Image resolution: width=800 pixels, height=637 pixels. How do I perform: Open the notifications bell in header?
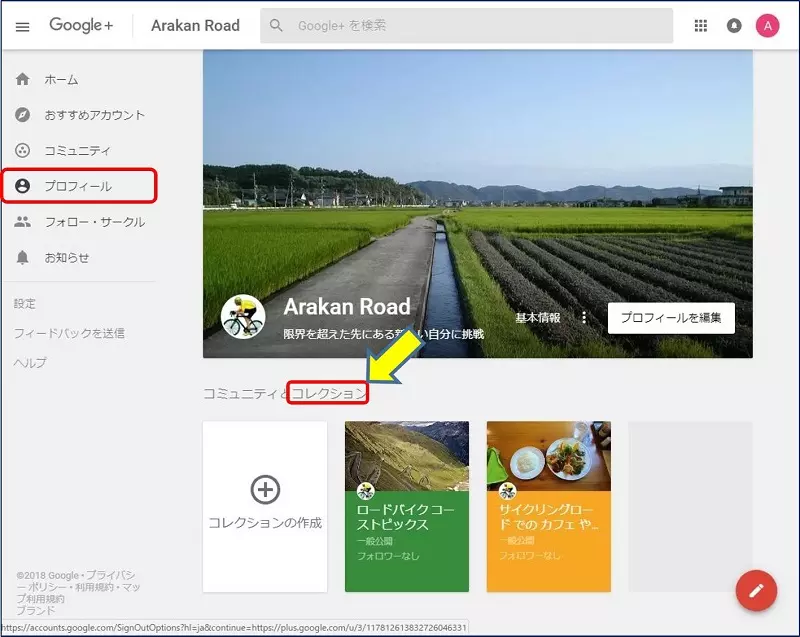(x=734, y=26)
